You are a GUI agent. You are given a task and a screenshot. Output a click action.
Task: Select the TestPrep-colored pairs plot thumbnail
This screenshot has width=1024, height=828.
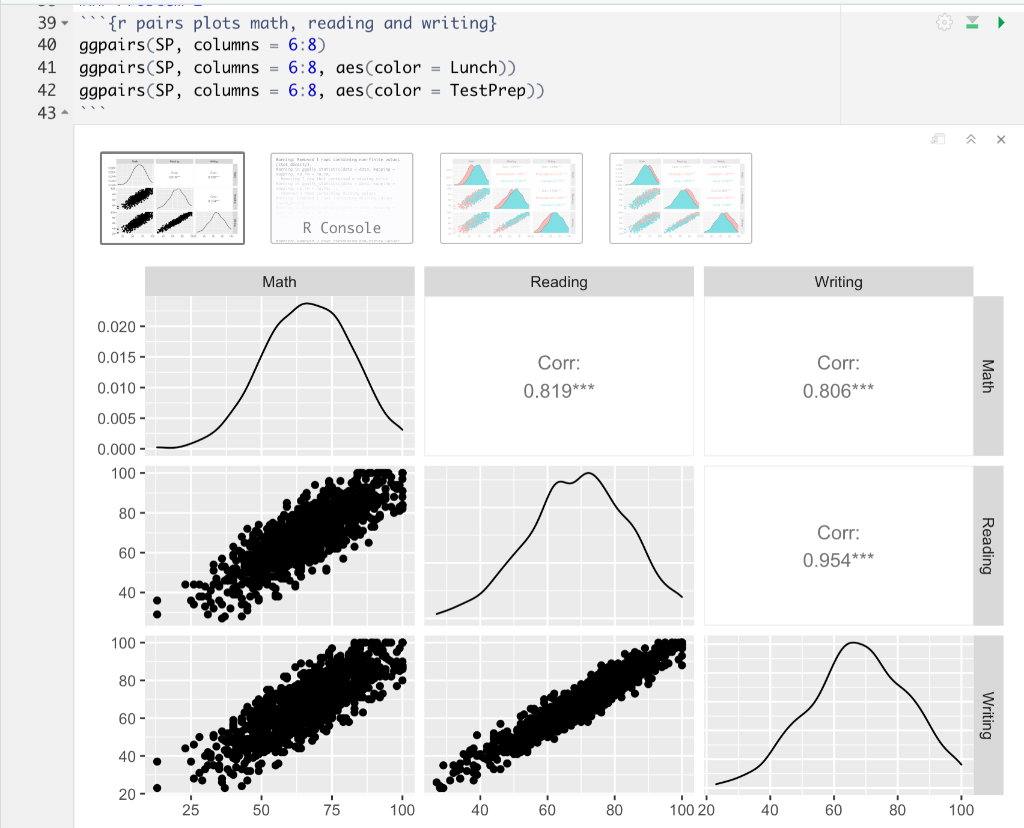point(680,198)
